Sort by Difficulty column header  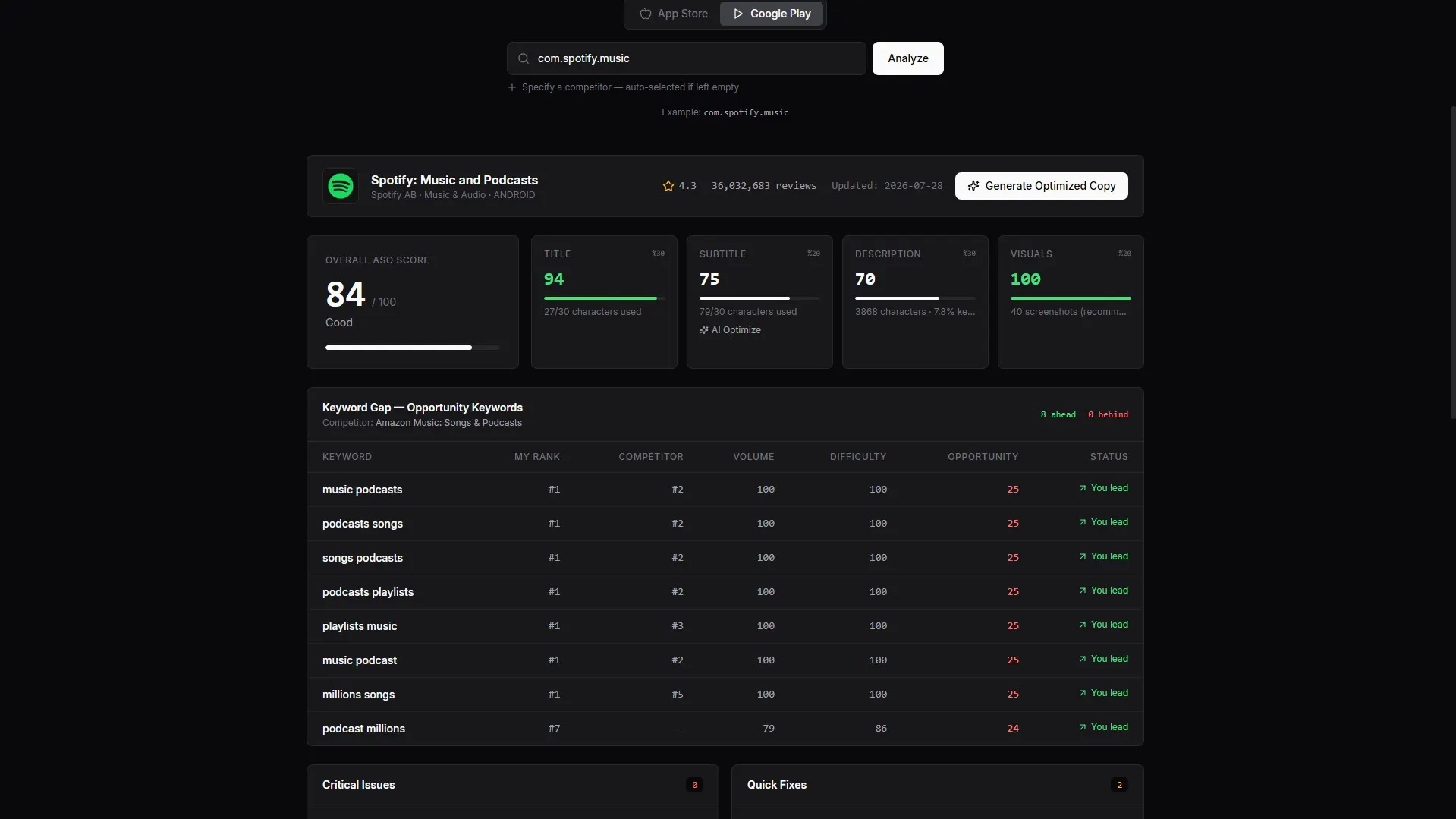tap(858, 457)
